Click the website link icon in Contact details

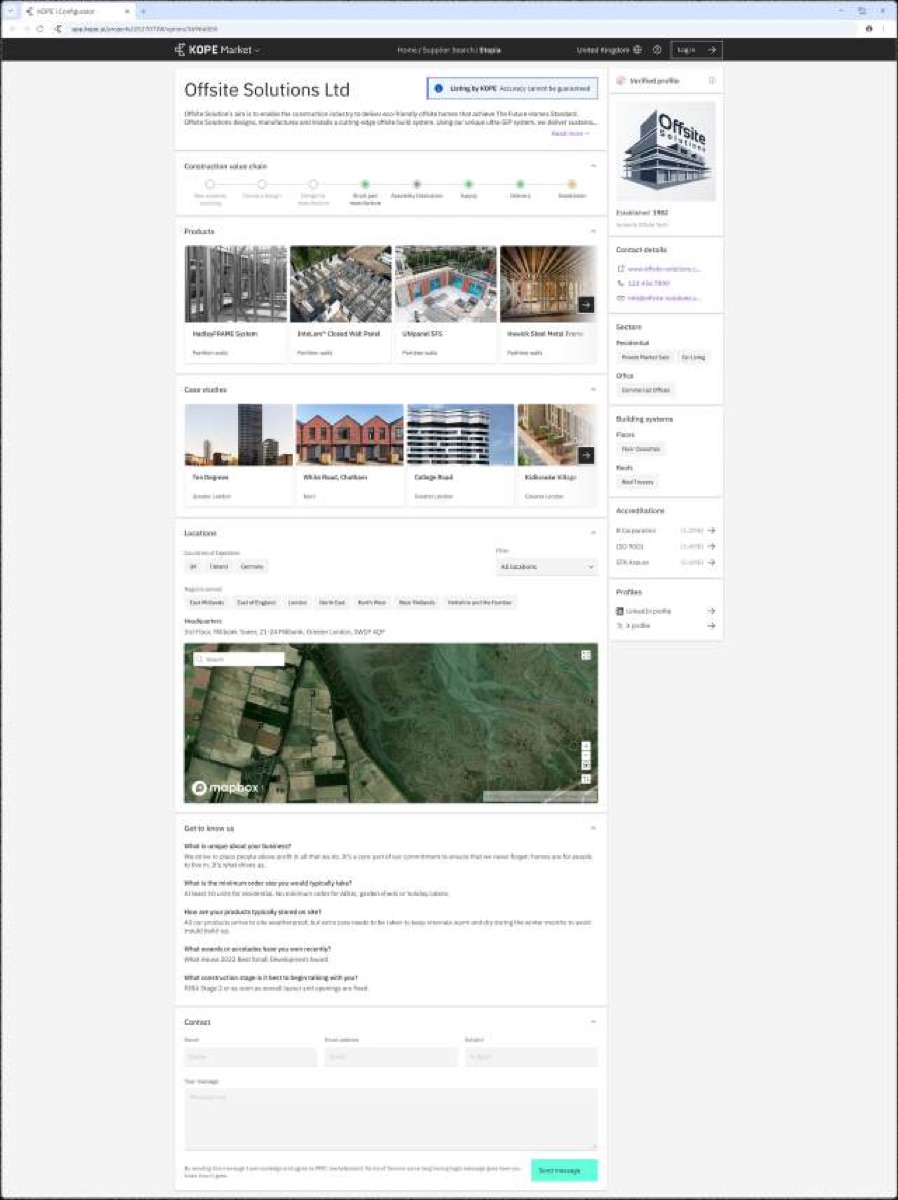(x=620, y=269)
